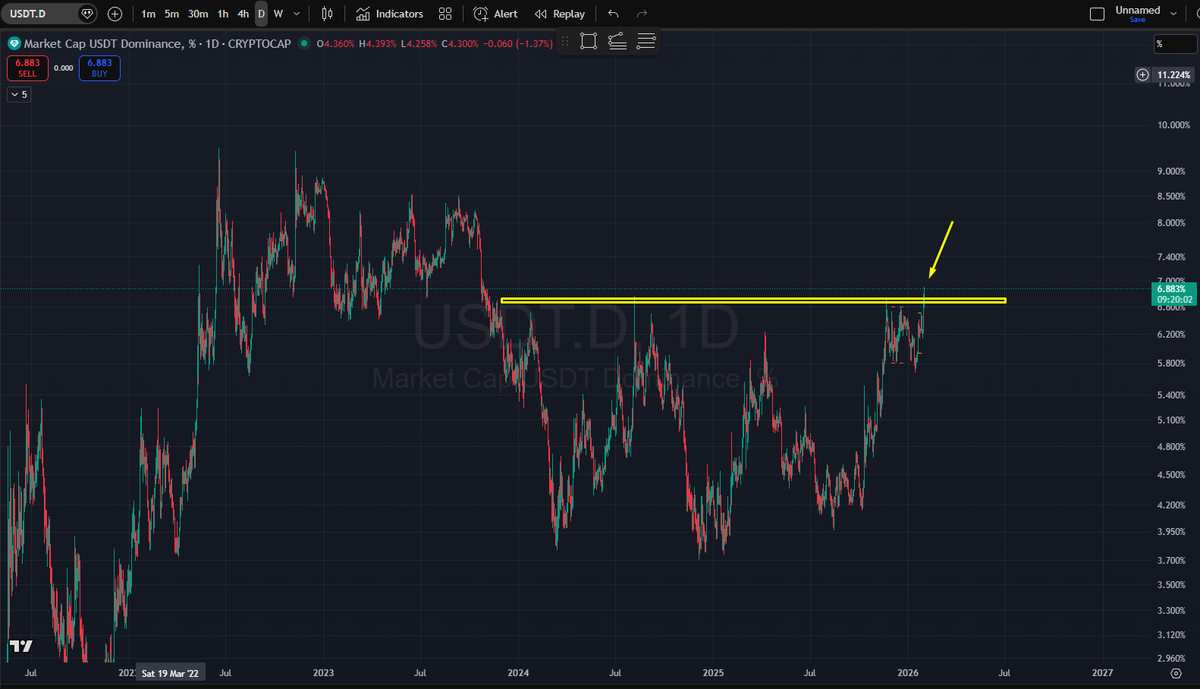Click the TradingView logo at bottom left
Image resolution: width=1200 pixels, height=689 pixels.
pyautogui.click(x=20, y=646)
